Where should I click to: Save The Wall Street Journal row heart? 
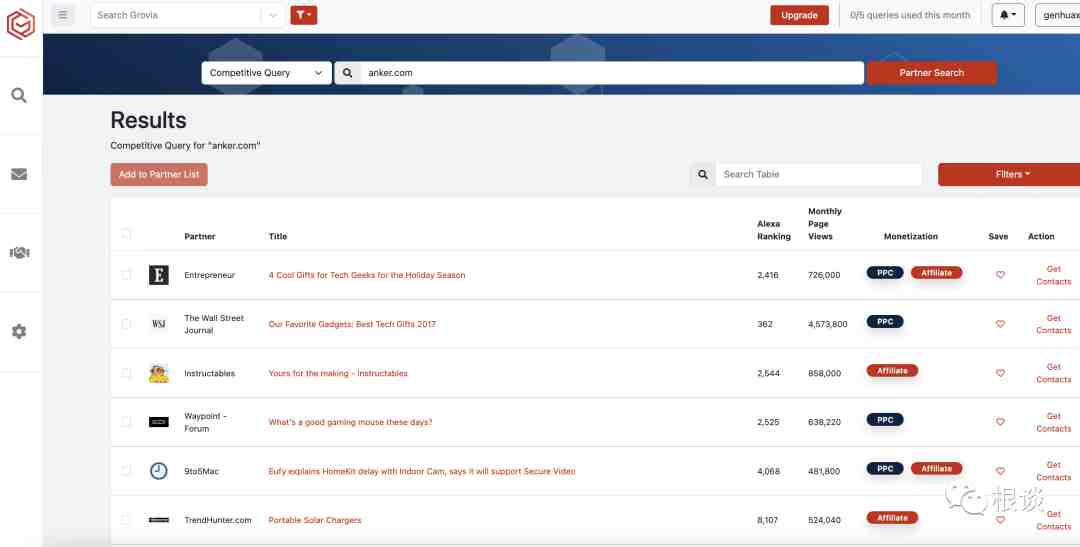(1000, 324)
